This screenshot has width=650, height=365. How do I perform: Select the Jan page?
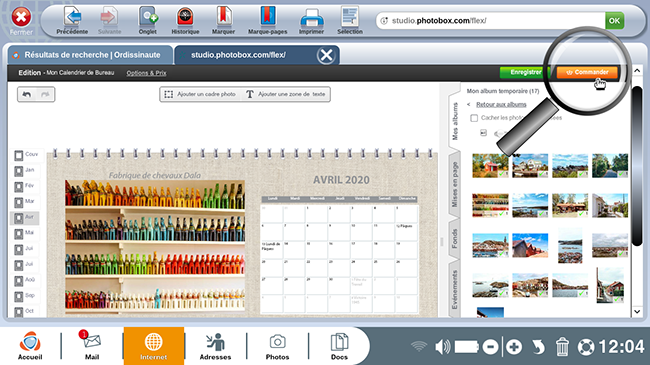(24, 170)
